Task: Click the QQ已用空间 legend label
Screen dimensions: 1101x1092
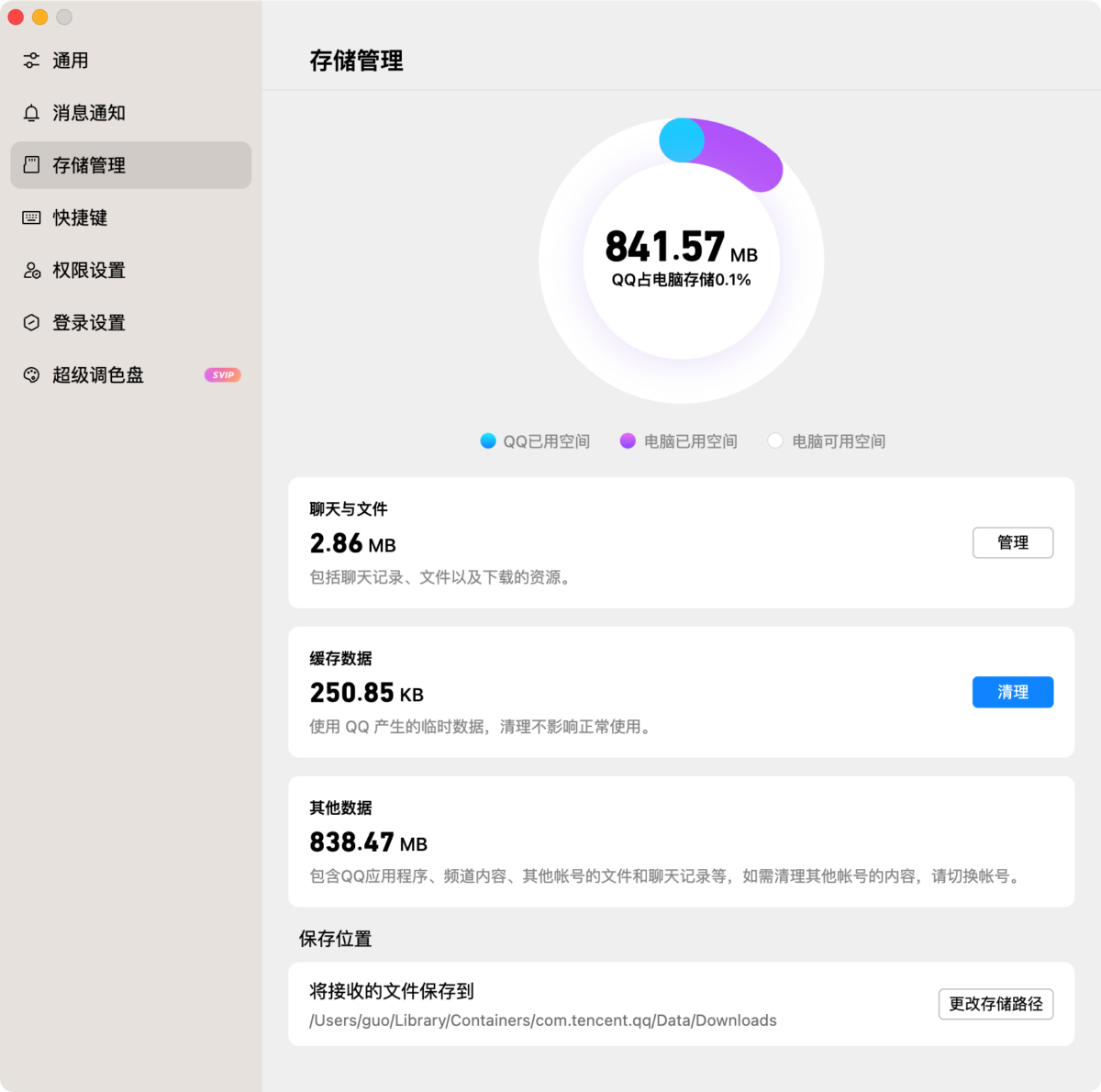Action: [546, 441]
